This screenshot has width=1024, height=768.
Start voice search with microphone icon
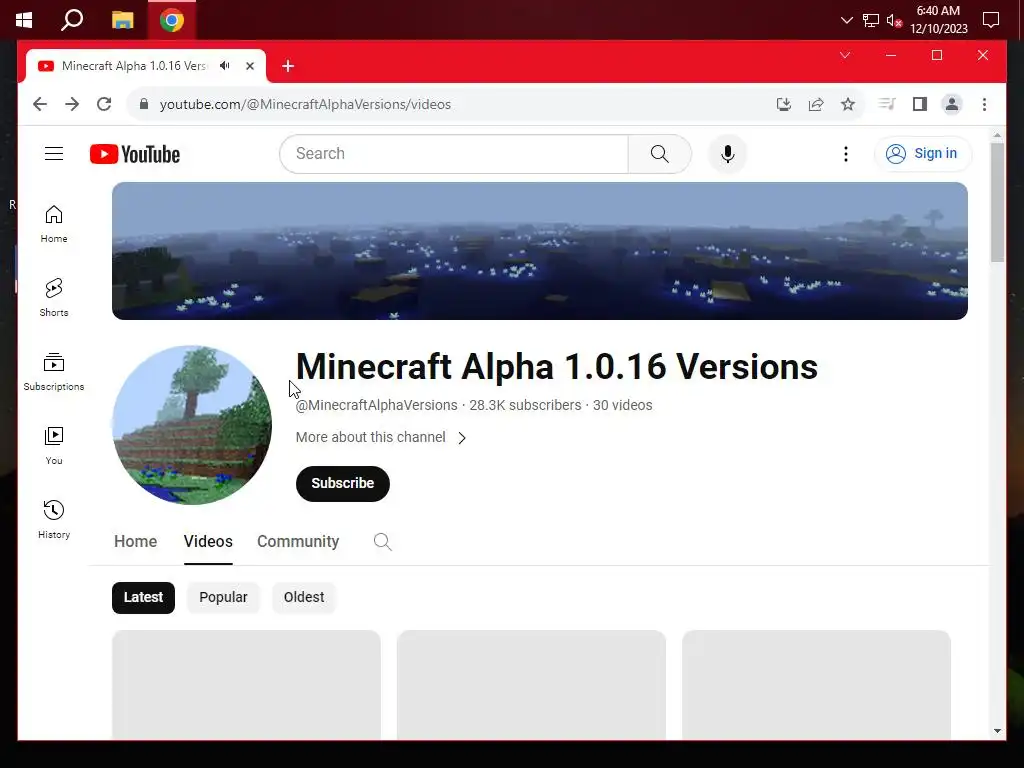click(x=728, y=153)
